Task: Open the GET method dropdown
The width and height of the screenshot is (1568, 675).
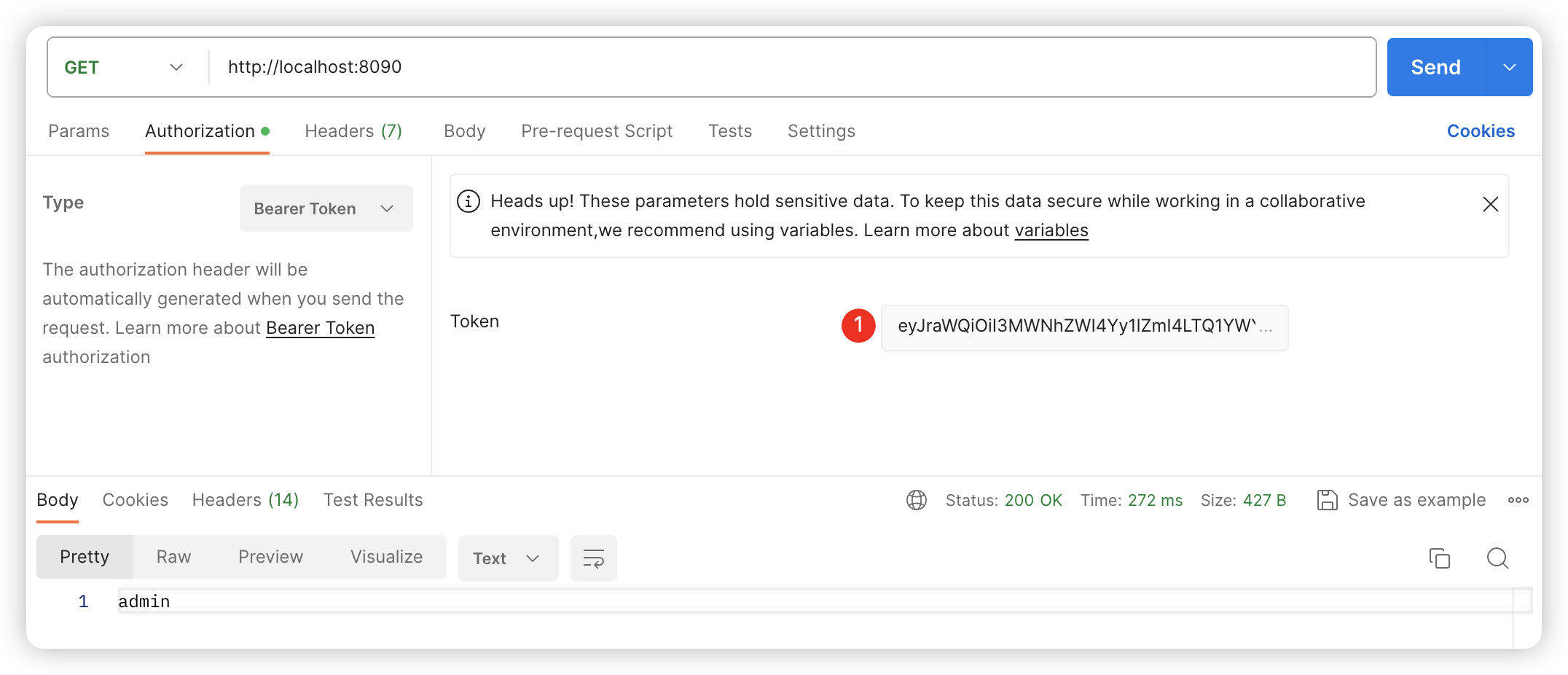Action: (124, 67)
